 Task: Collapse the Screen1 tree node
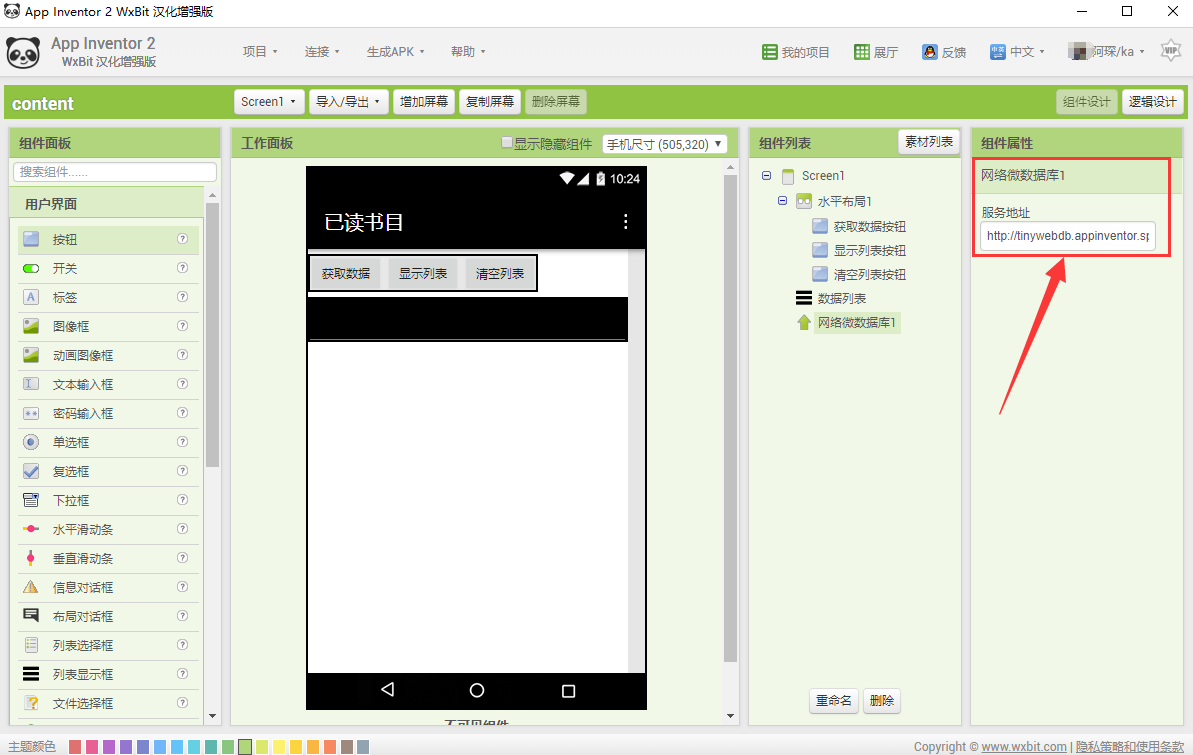(766, 176)
